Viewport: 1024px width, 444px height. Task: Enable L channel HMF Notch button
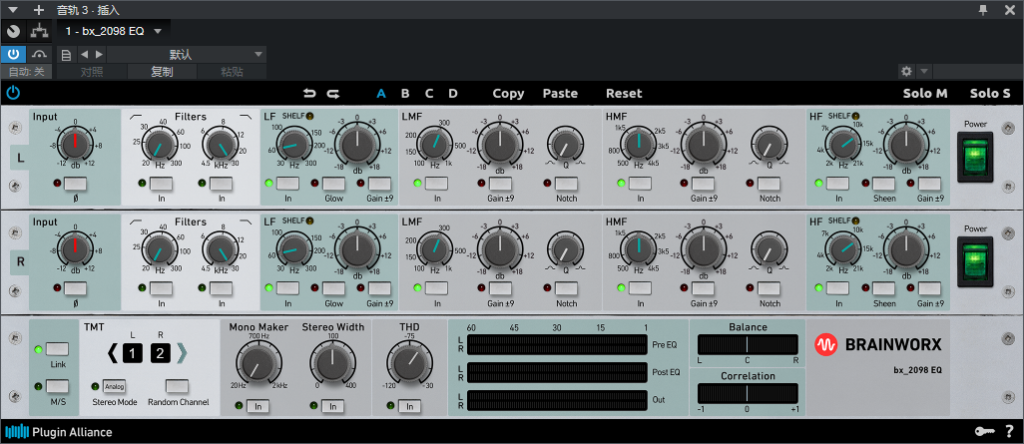tap(769, 183)
